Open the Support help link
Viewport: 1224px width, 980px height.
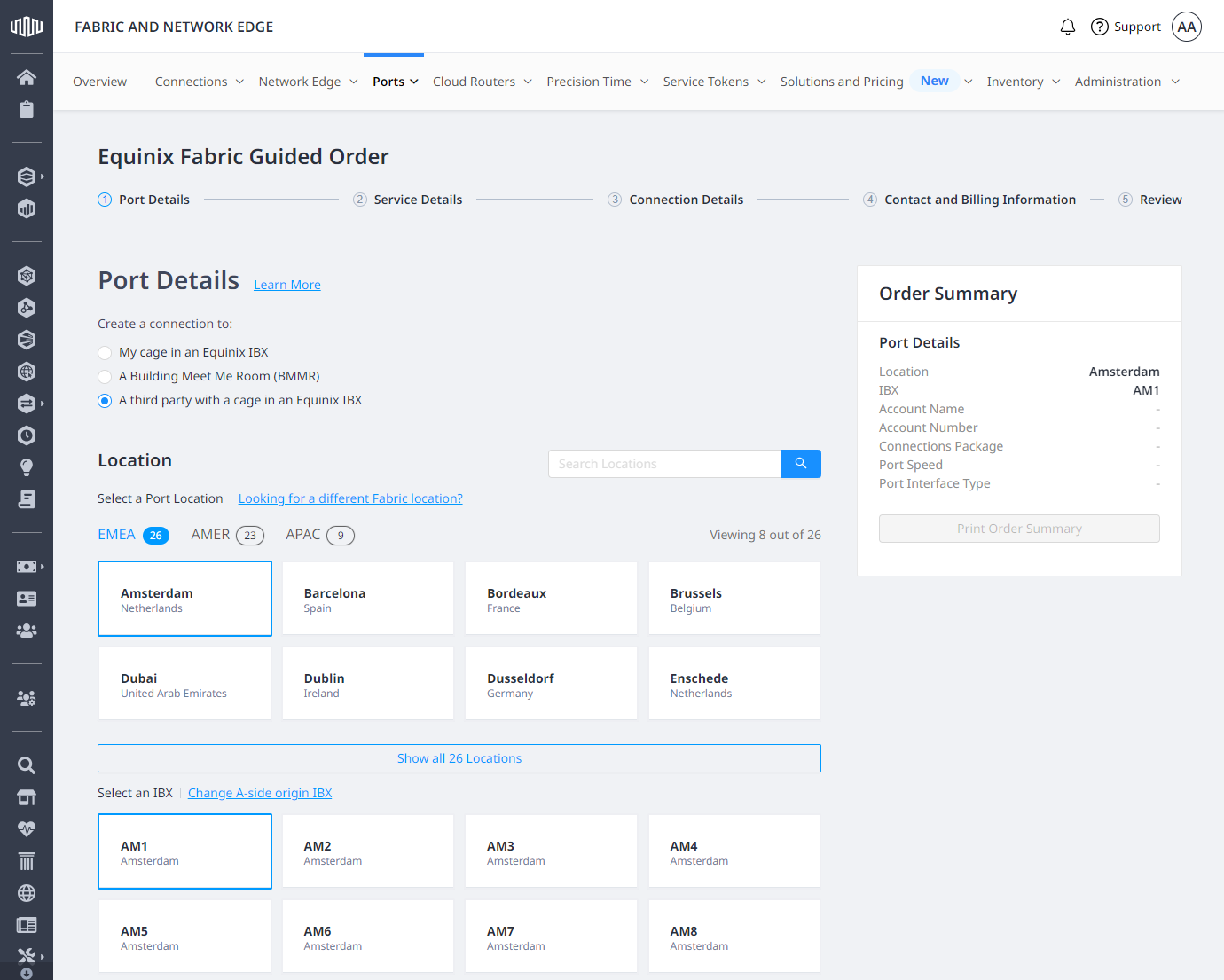1126,27
